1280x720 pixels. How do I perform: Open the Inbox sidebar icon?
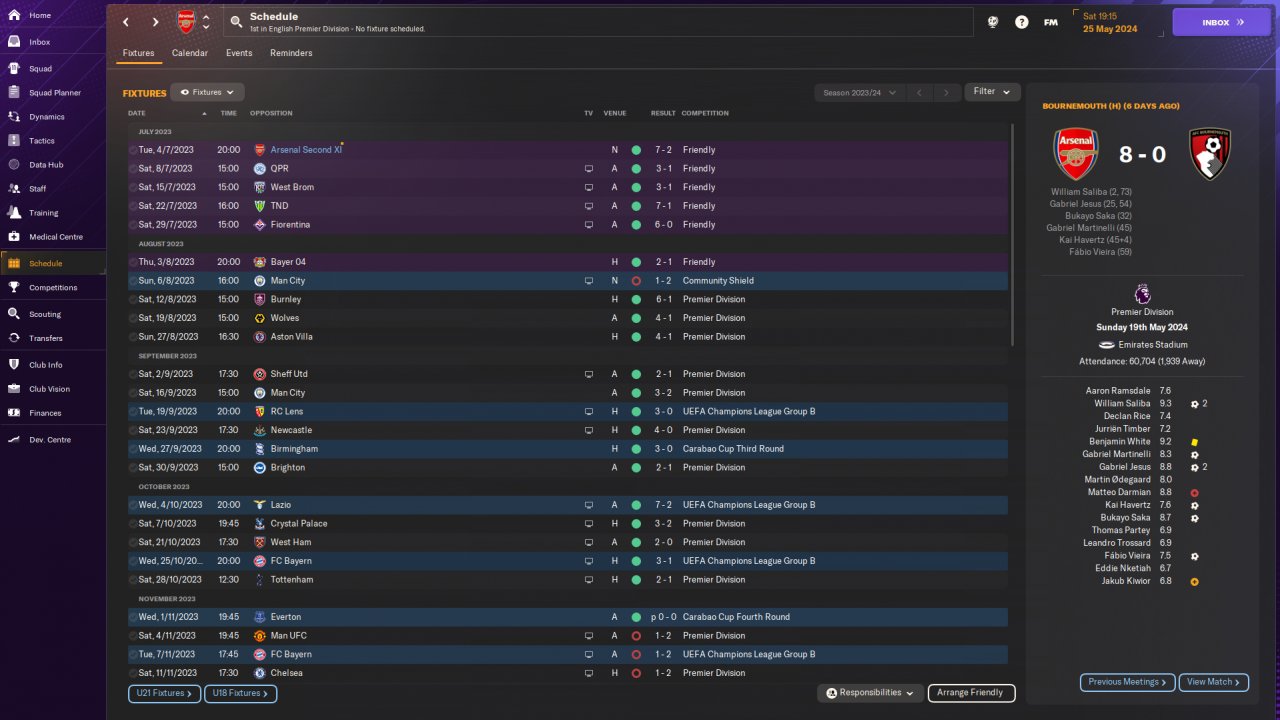[14, 42]
